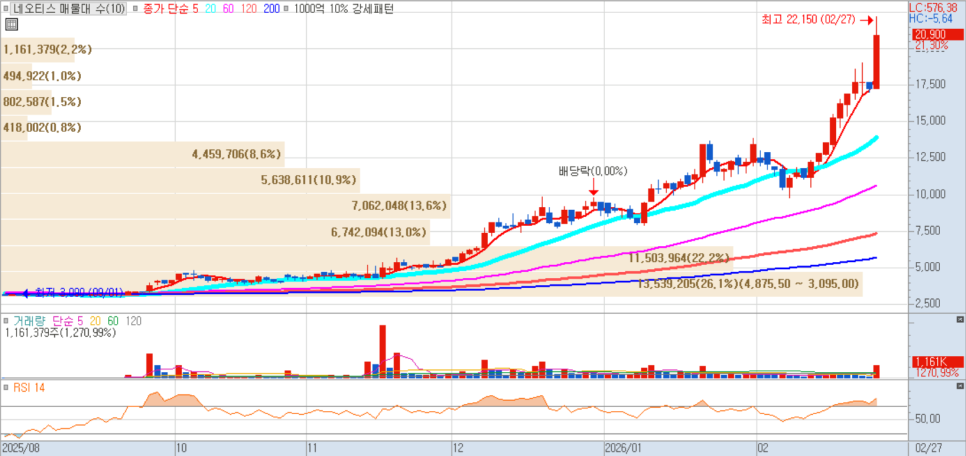
Task: Click the 10,000 price axis label
Action: coord(930,194)
